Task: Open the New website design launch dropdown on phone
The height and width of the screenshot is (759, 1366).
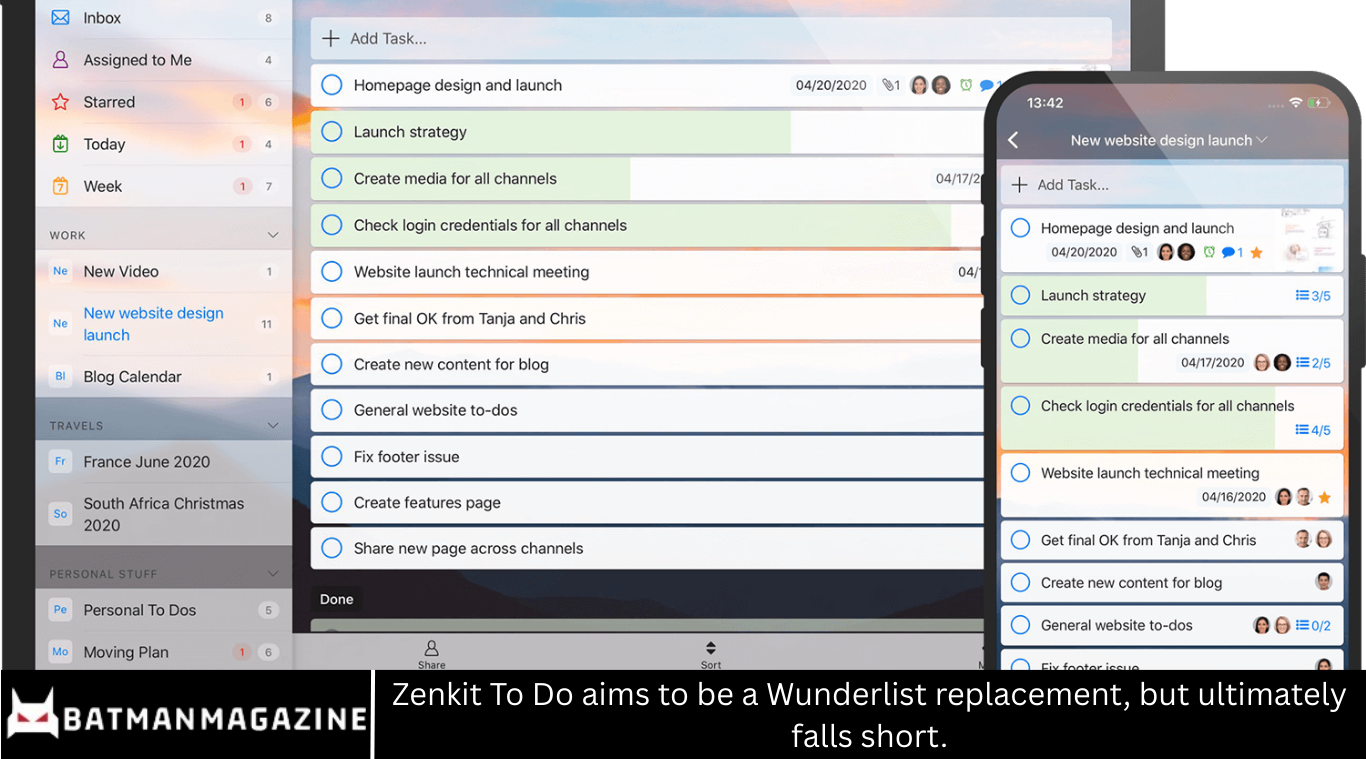Action: pos(1262,140)
